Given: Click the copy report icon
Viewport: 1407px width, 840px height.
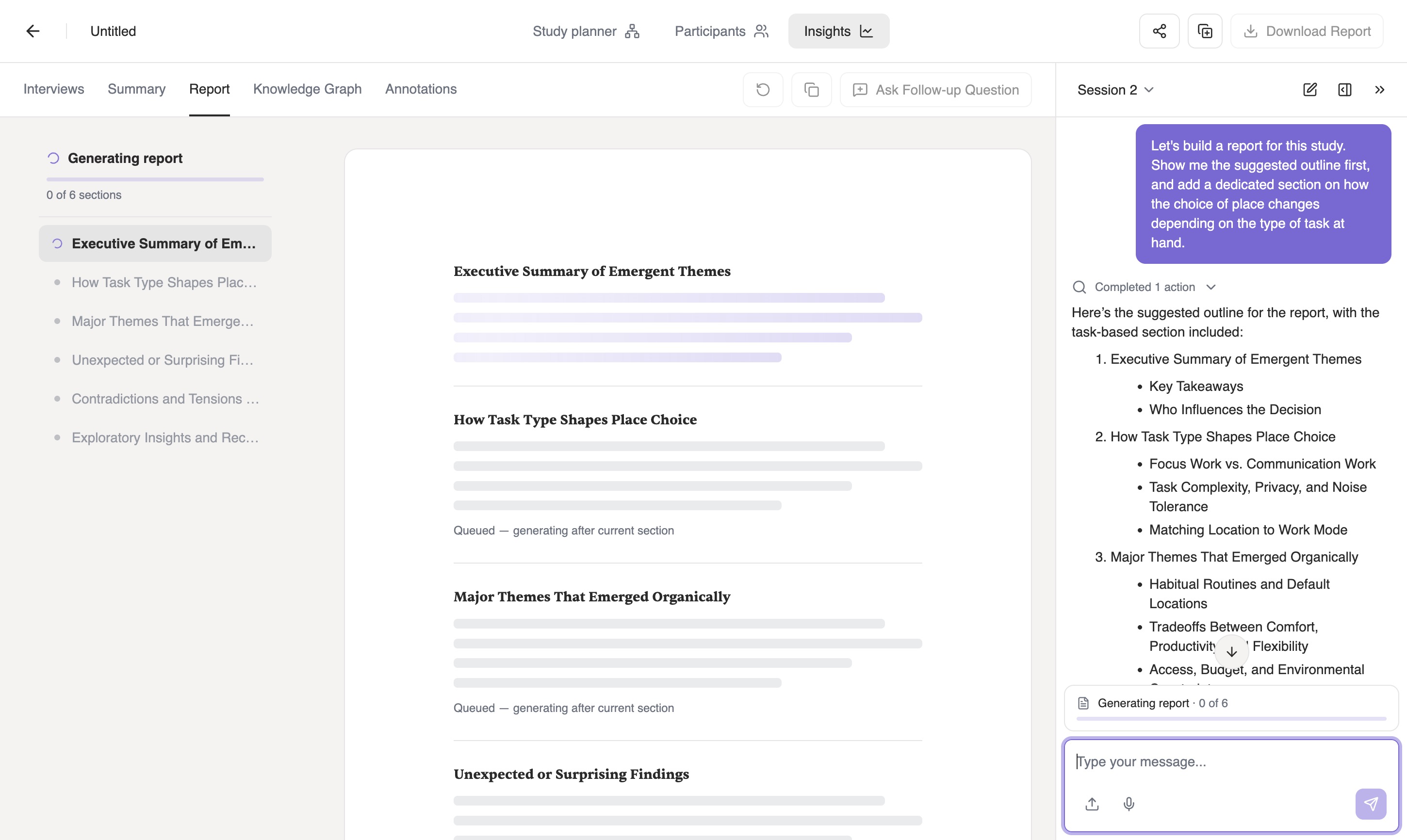Looking at the screenshot, I should [811, 89].
